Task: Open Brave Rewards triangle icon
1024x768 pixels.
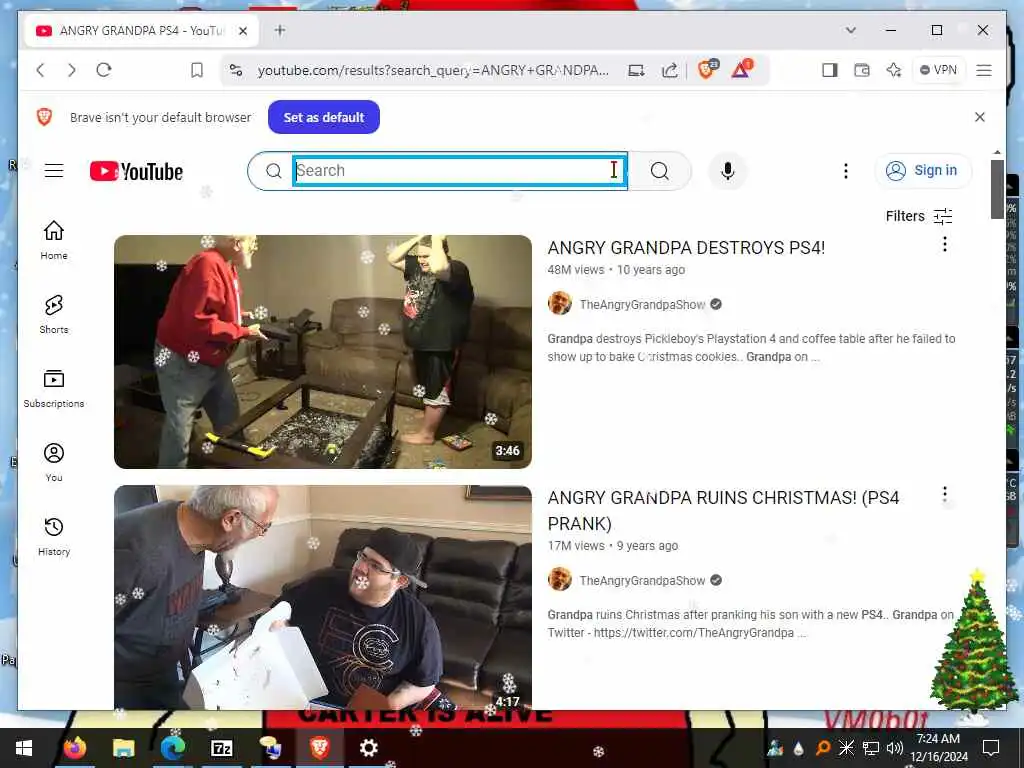Action: coord(741,69)
